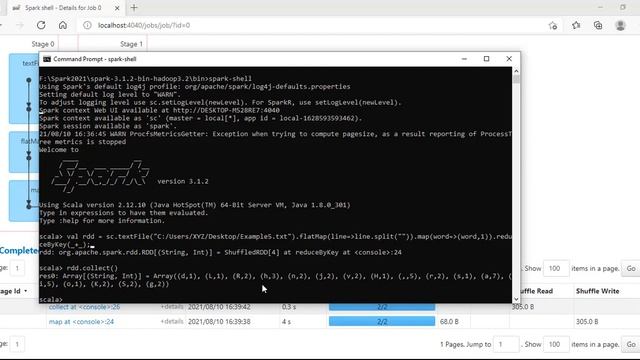
Task: Click the bottom Go pagination button
Action: 631,344
